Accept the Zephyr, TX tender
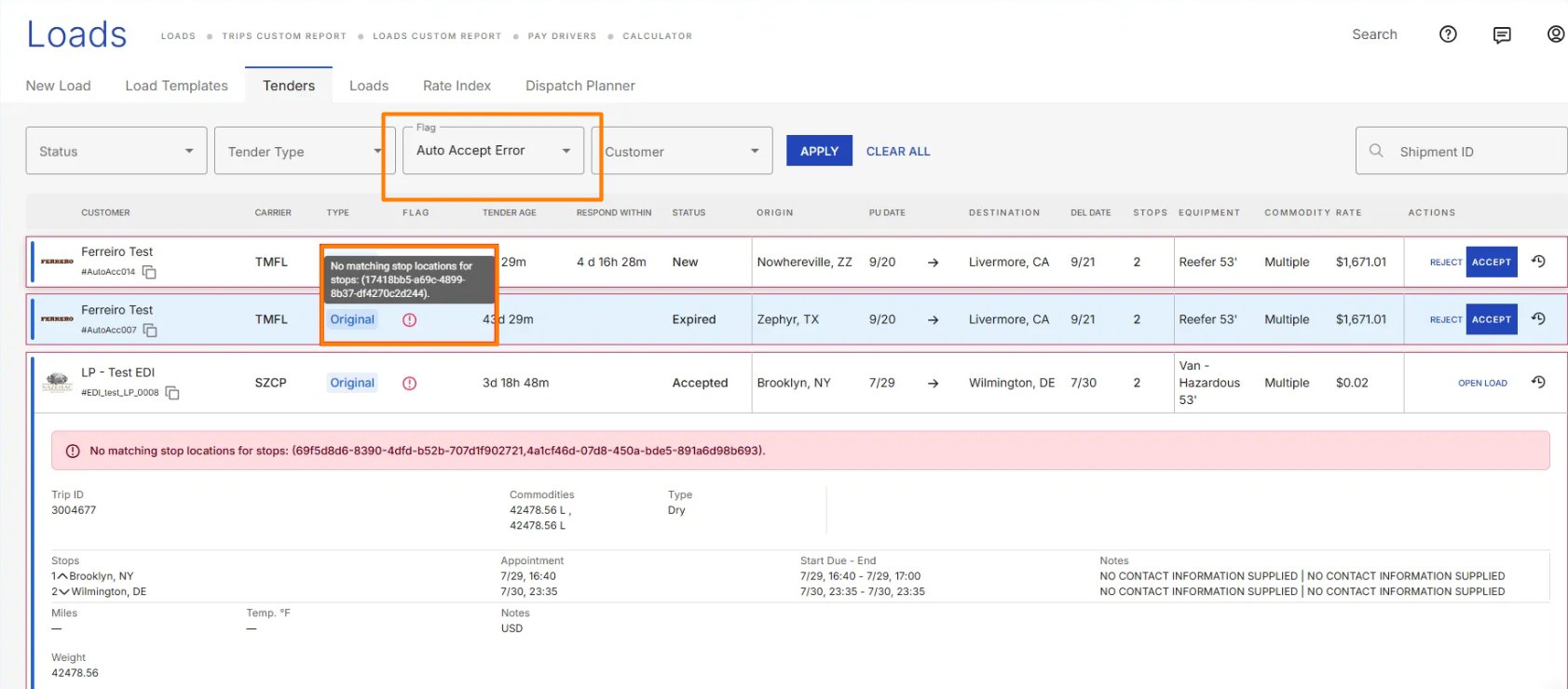Viewport: 1568px width, 689px height. (x=1492, y=319)
